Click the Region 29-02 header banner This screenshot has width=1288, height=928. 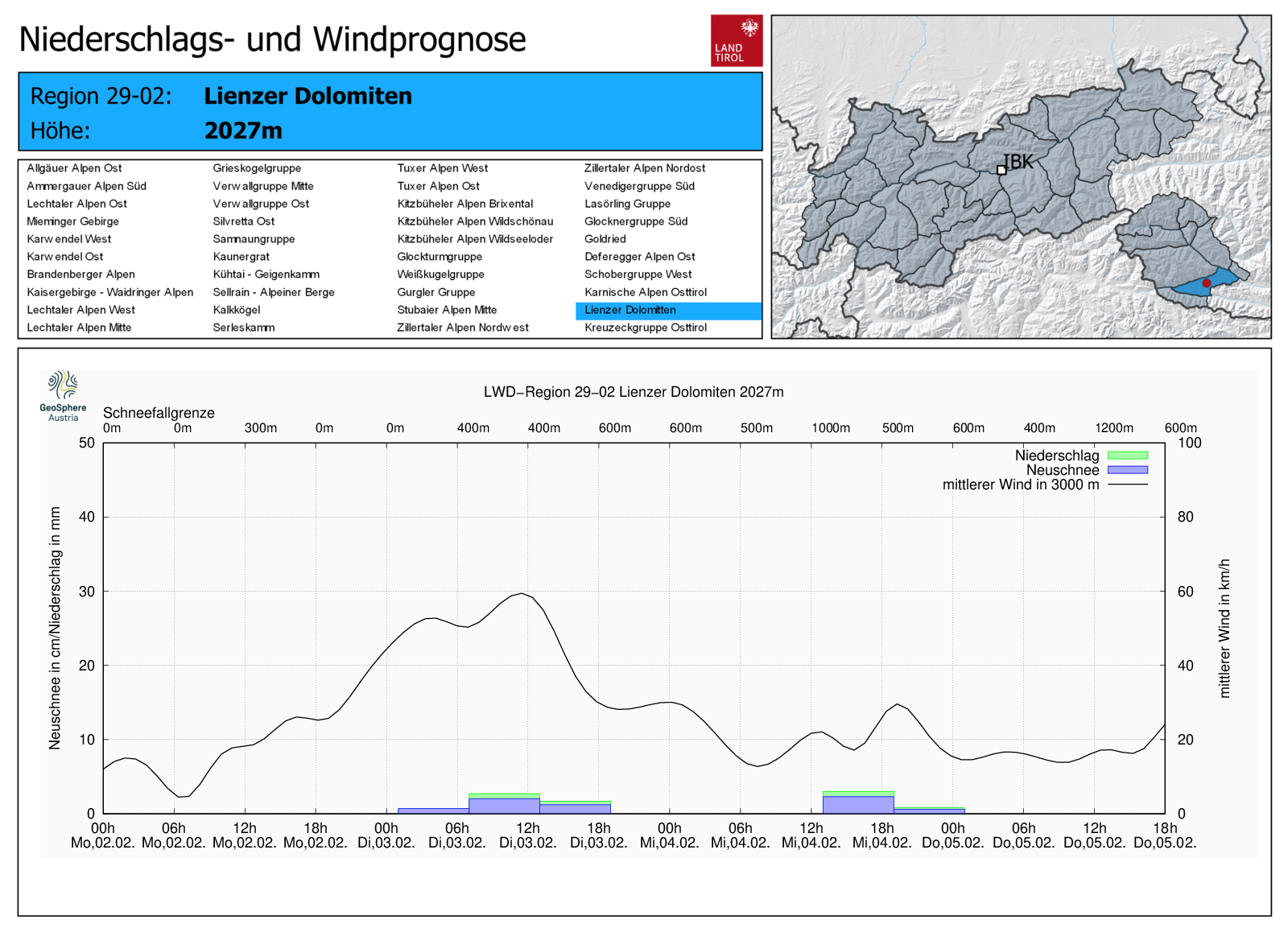pyautogui.click(x=390, y=112)
